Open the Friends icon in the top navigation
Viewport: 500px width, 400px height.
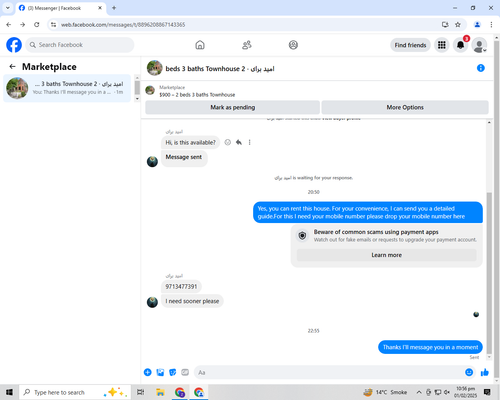247,45
